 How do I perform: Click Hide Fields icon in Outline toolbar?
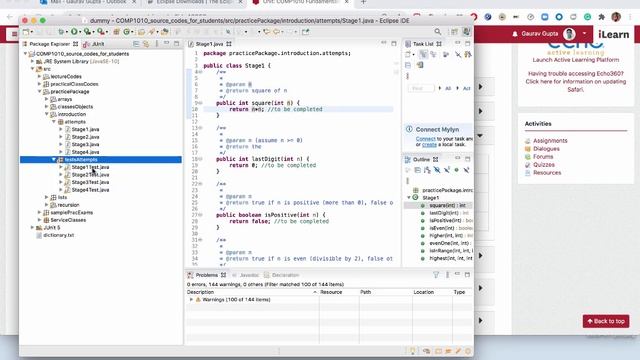[x=437, y=170]
